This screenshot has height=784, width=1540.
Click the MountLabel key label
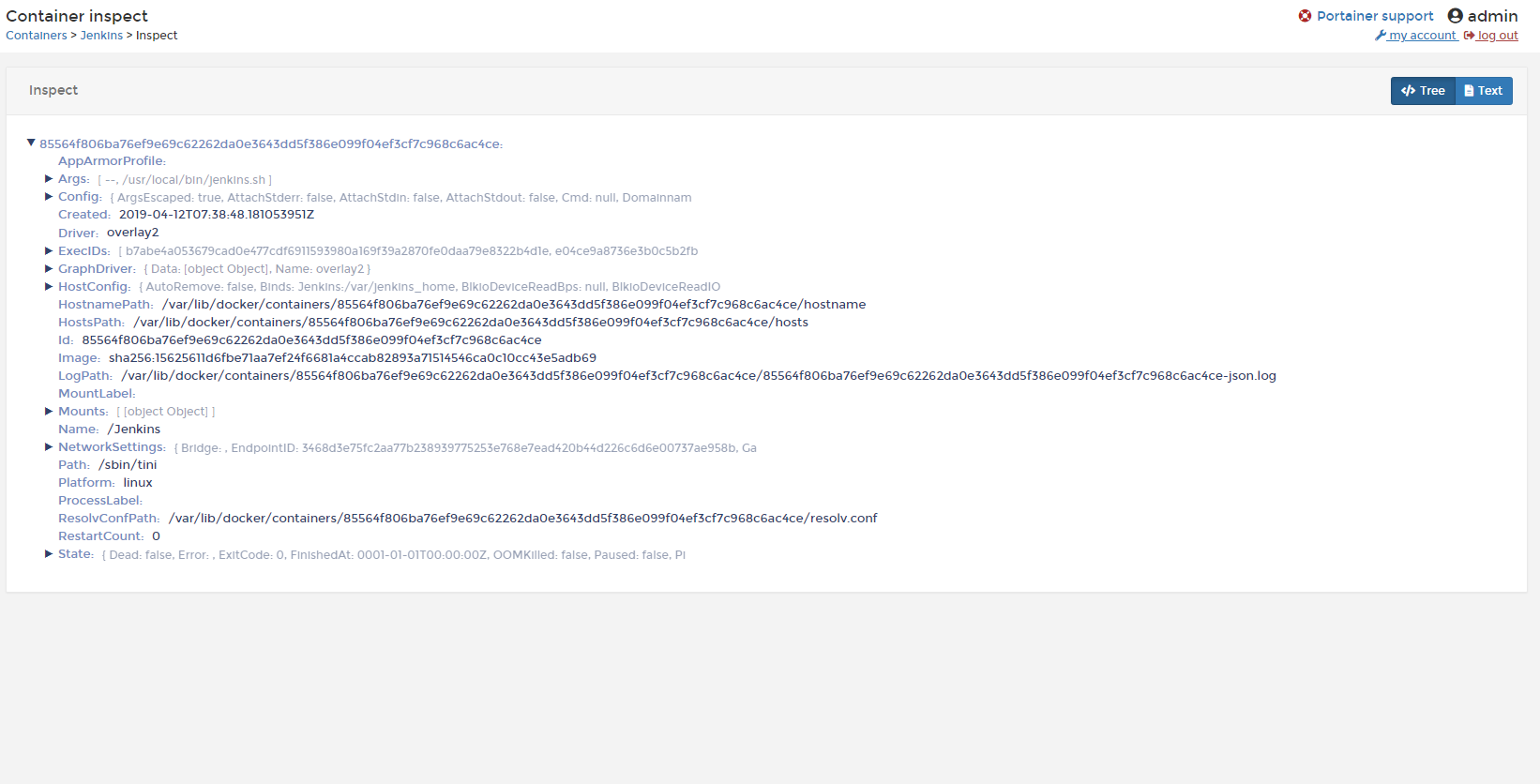click(x=97, y=394)
